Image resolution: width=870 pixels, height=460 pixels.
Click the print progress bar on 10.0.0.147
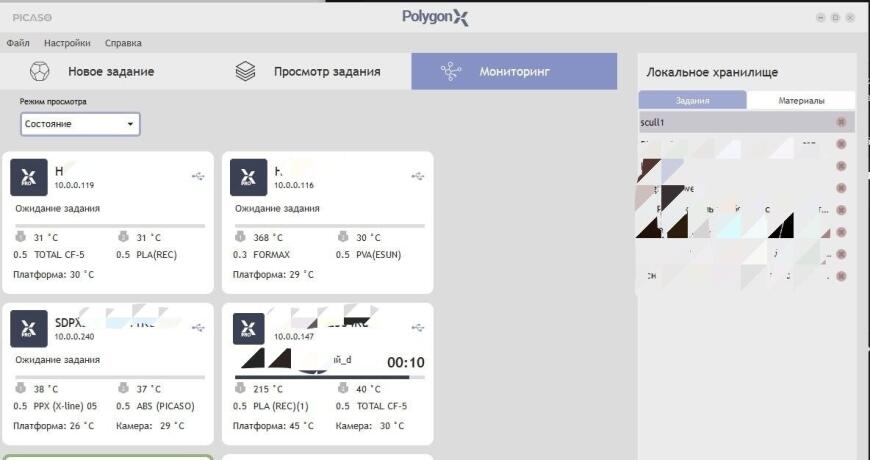click(x=330, y=377)
